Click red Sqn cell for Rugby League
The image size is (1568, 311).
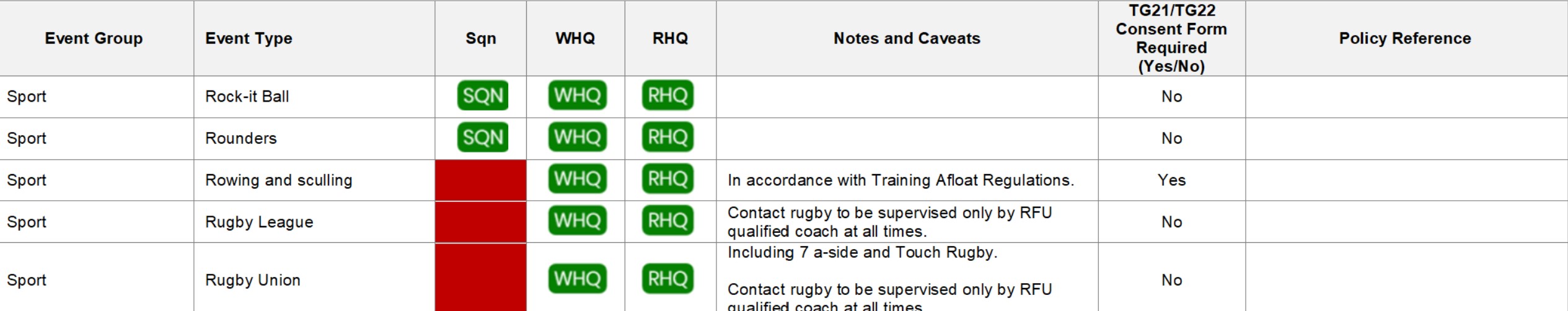[x=481, y=222]
